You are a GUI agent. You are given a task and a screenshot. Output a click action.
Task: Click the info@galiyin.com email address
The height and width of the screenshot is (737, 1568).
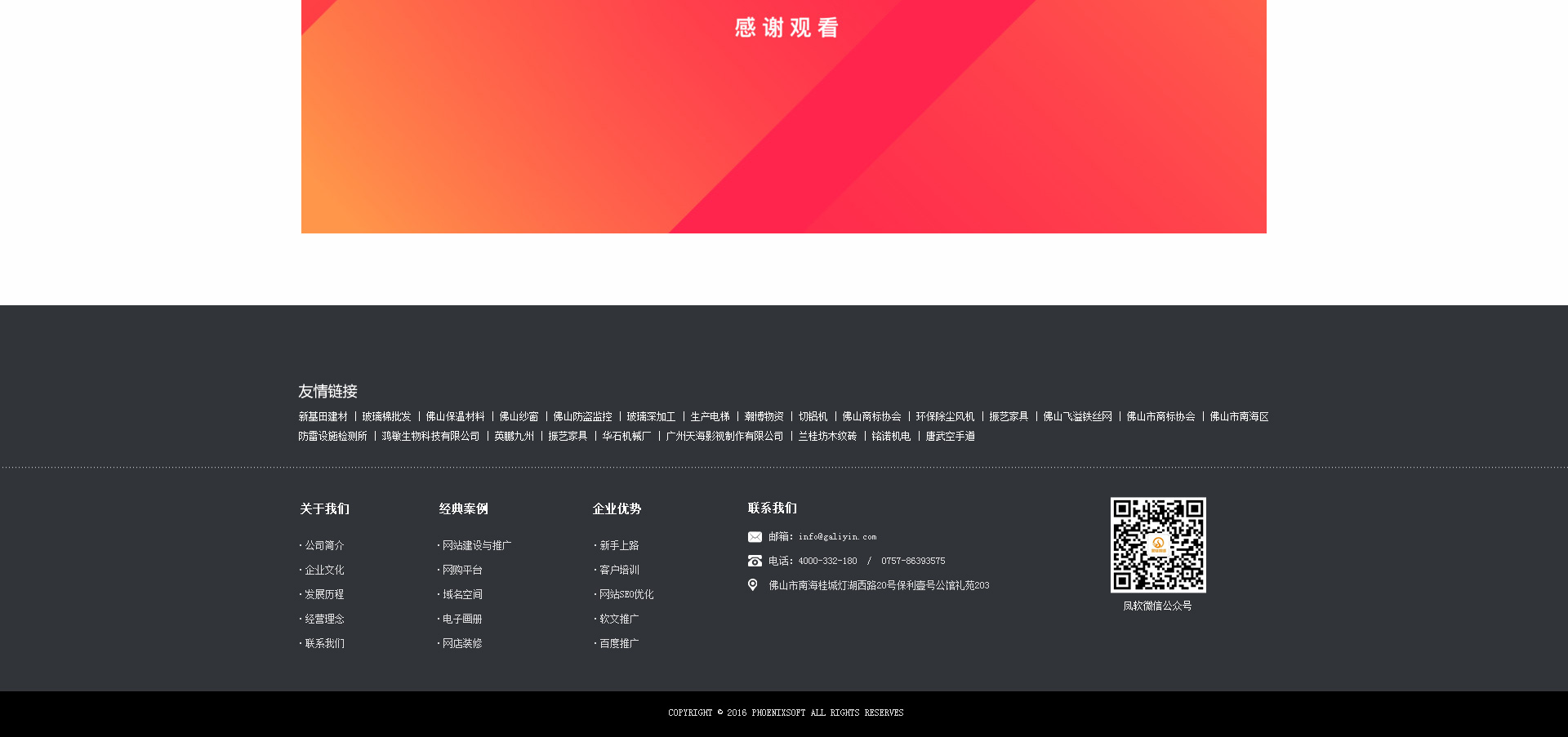(837, 537)
